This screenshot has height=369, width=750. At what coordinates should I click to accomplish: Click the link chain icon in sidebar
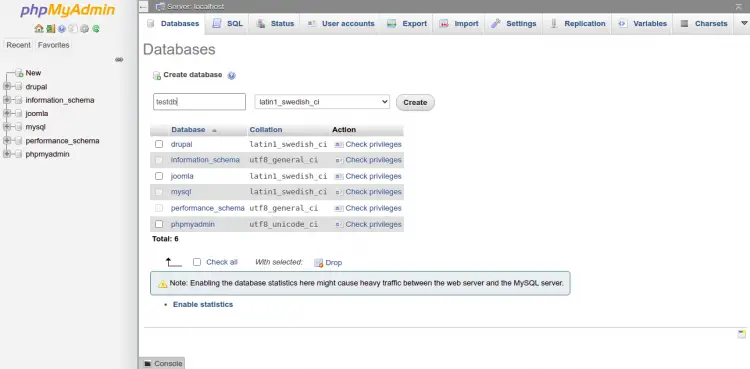pyautogui.click(x=119, y=60)
